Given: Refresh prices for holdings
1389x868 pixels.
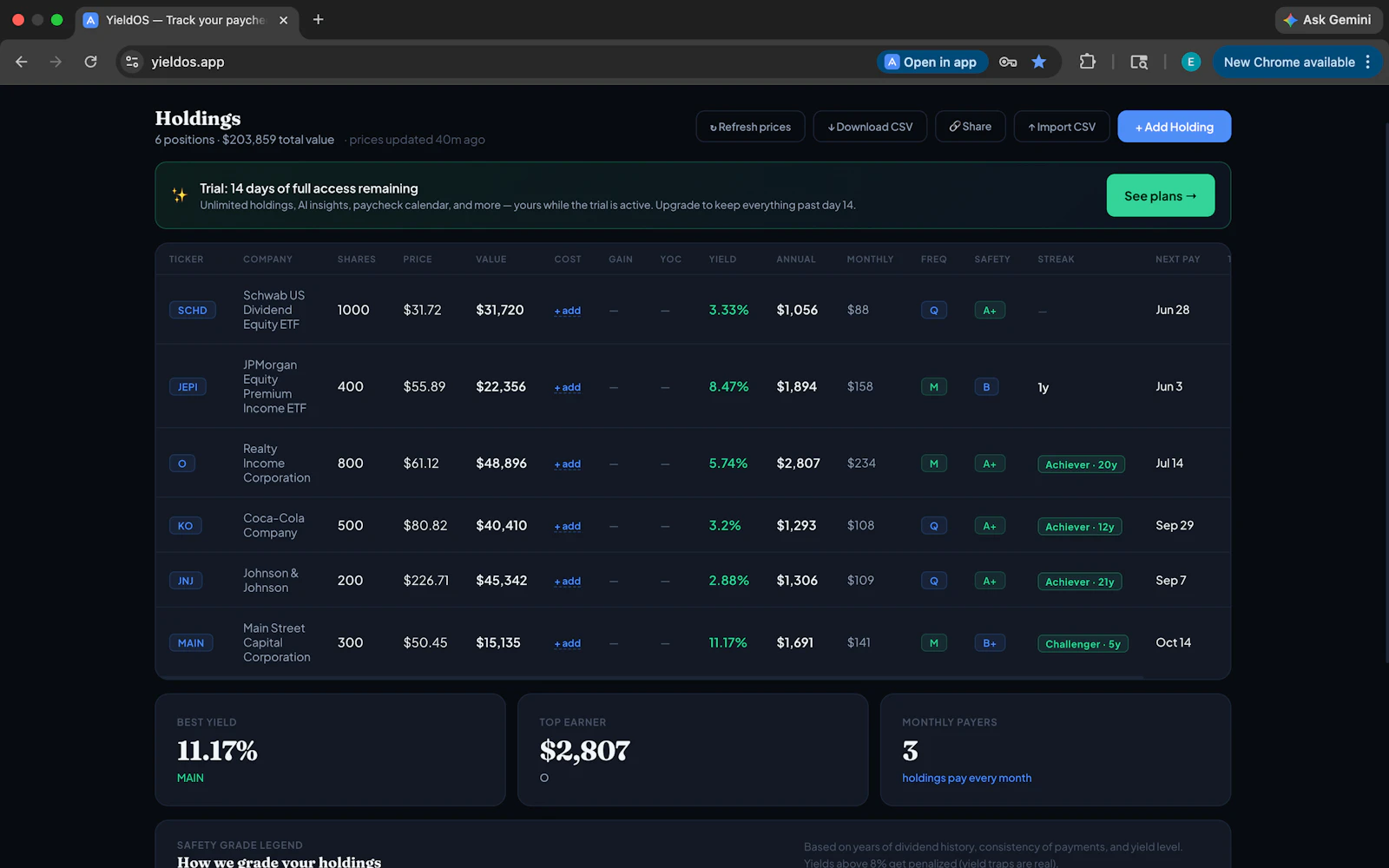Looking at the screenshot, I should click(x=750, y=127).
